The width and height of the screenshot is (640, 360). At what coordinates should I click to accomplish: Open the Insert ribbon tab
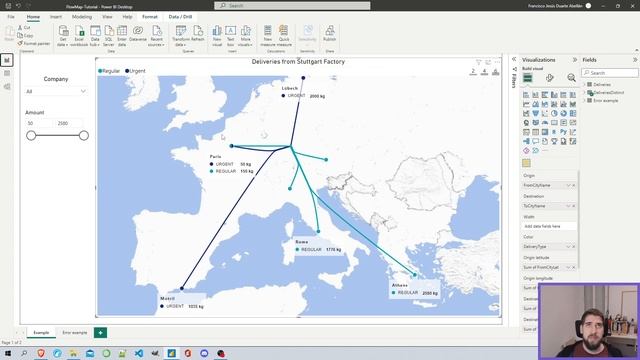coord(56,17)
